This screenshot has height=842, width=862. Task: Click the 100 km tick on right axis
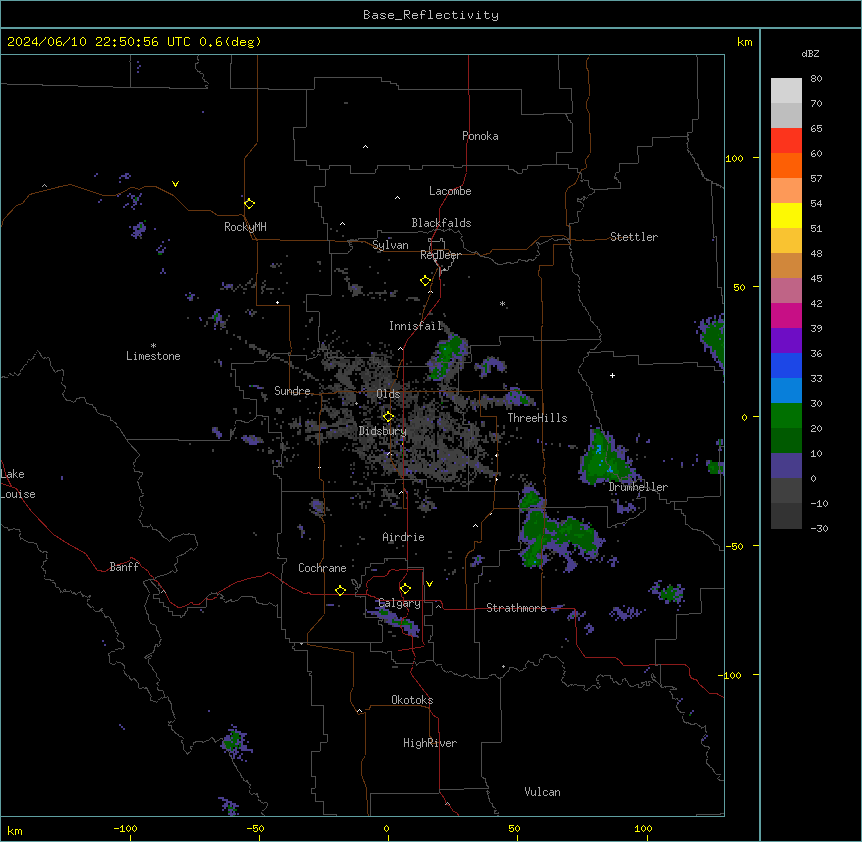tap(734, 158)
